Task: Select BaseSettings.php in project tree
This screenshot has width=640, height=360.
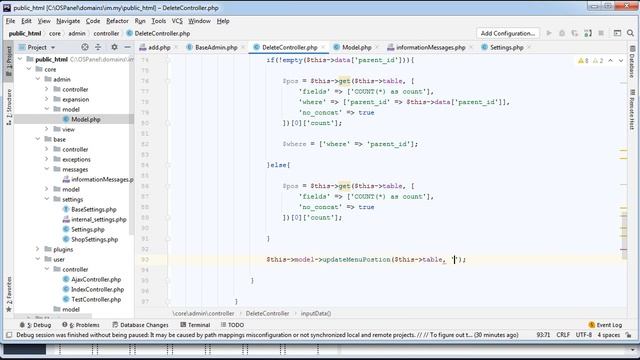Action: [93, 209]
